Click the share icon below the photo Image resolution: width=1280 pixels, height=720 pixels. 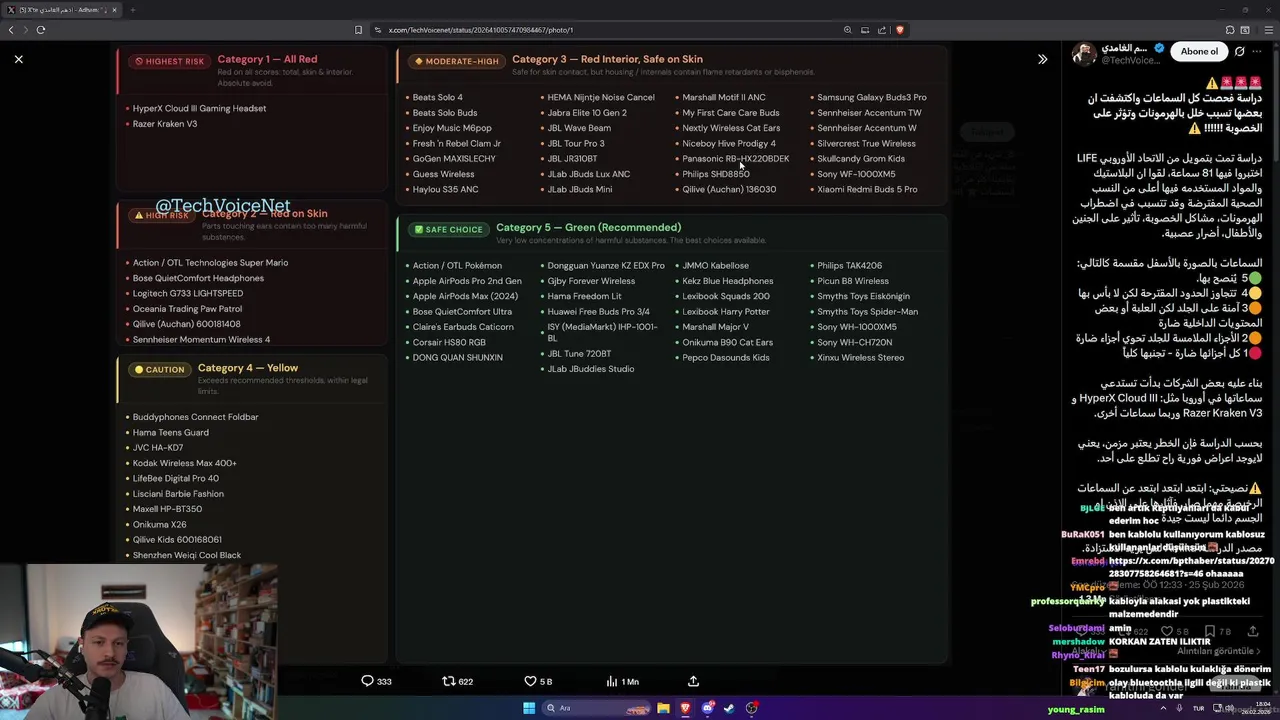point(693,681)
